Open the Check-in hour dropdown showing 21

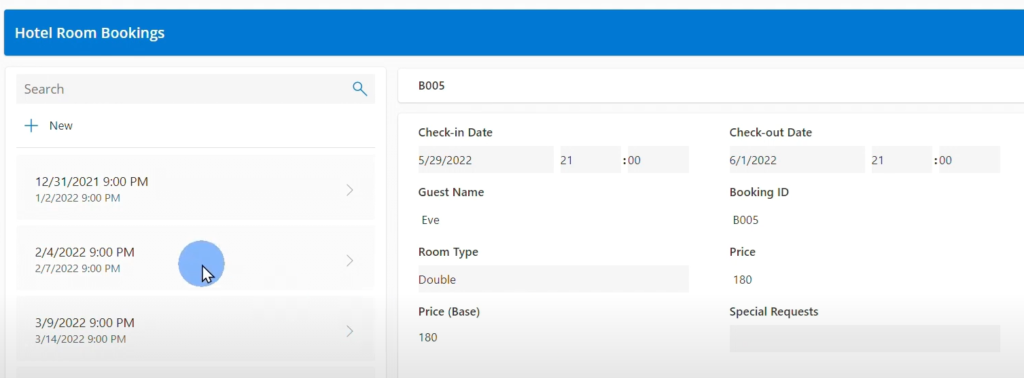590,160
